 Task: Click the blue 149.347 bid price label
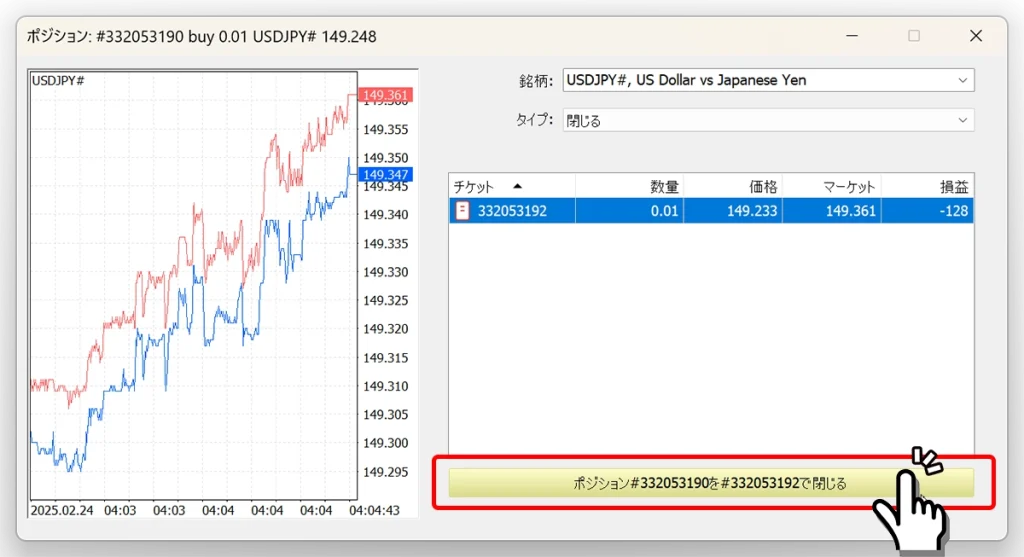click(x=385, y=174)
